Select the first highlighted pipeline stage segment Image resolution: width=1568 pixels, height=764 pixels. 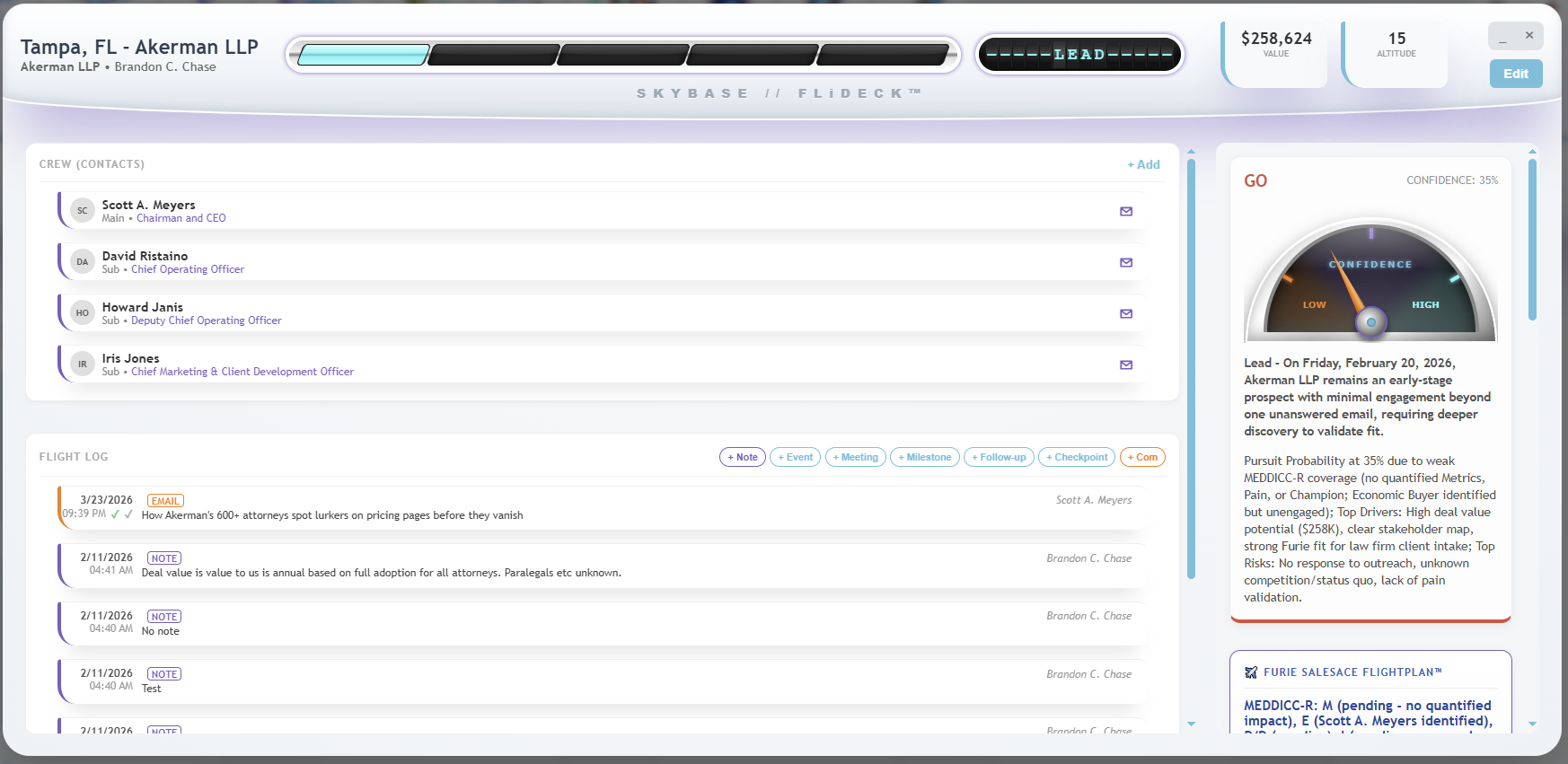pos(364,55)
